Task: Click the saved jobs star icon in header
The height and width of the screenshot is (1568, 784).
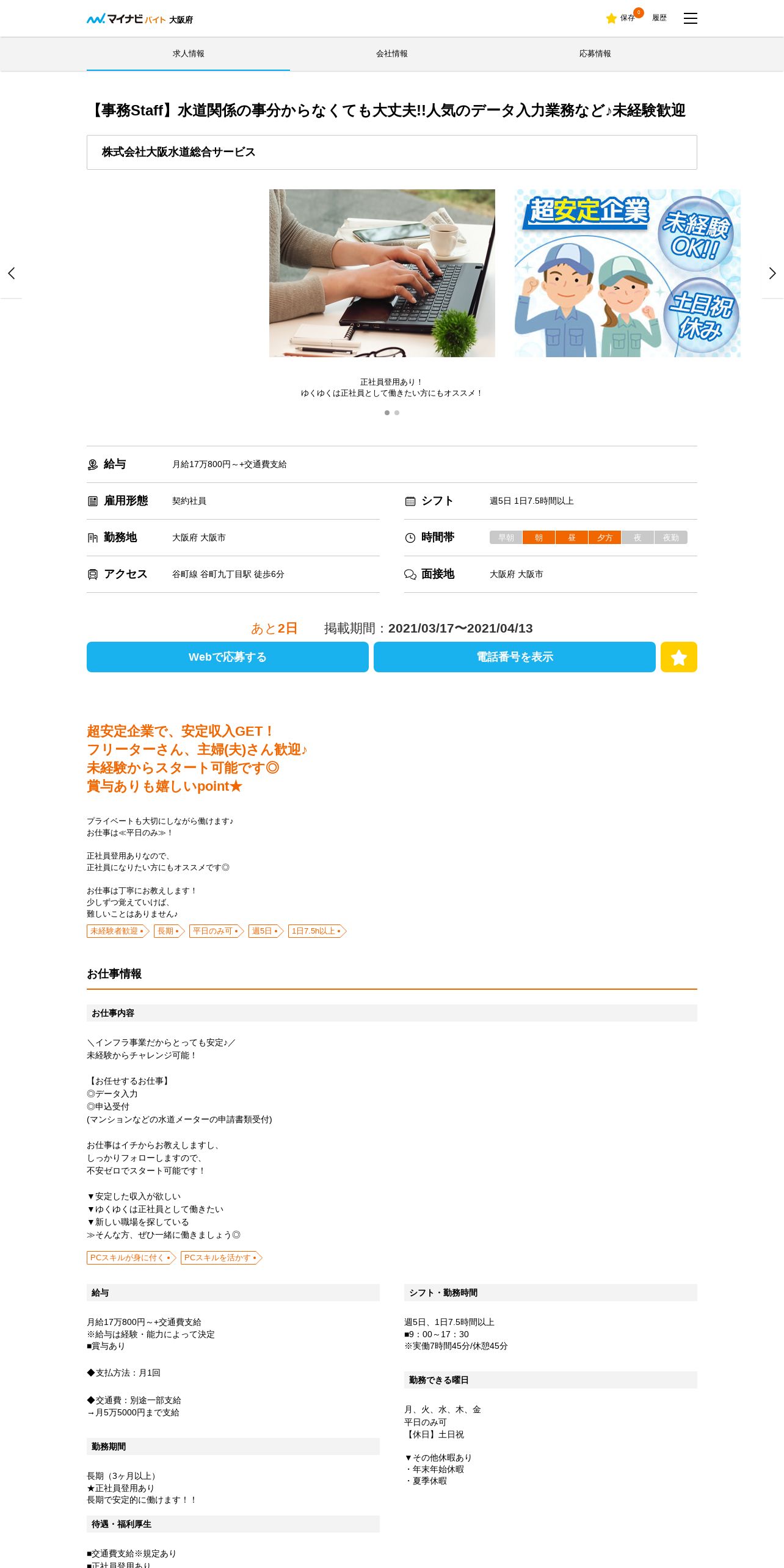Action: [x=611, y=18]
